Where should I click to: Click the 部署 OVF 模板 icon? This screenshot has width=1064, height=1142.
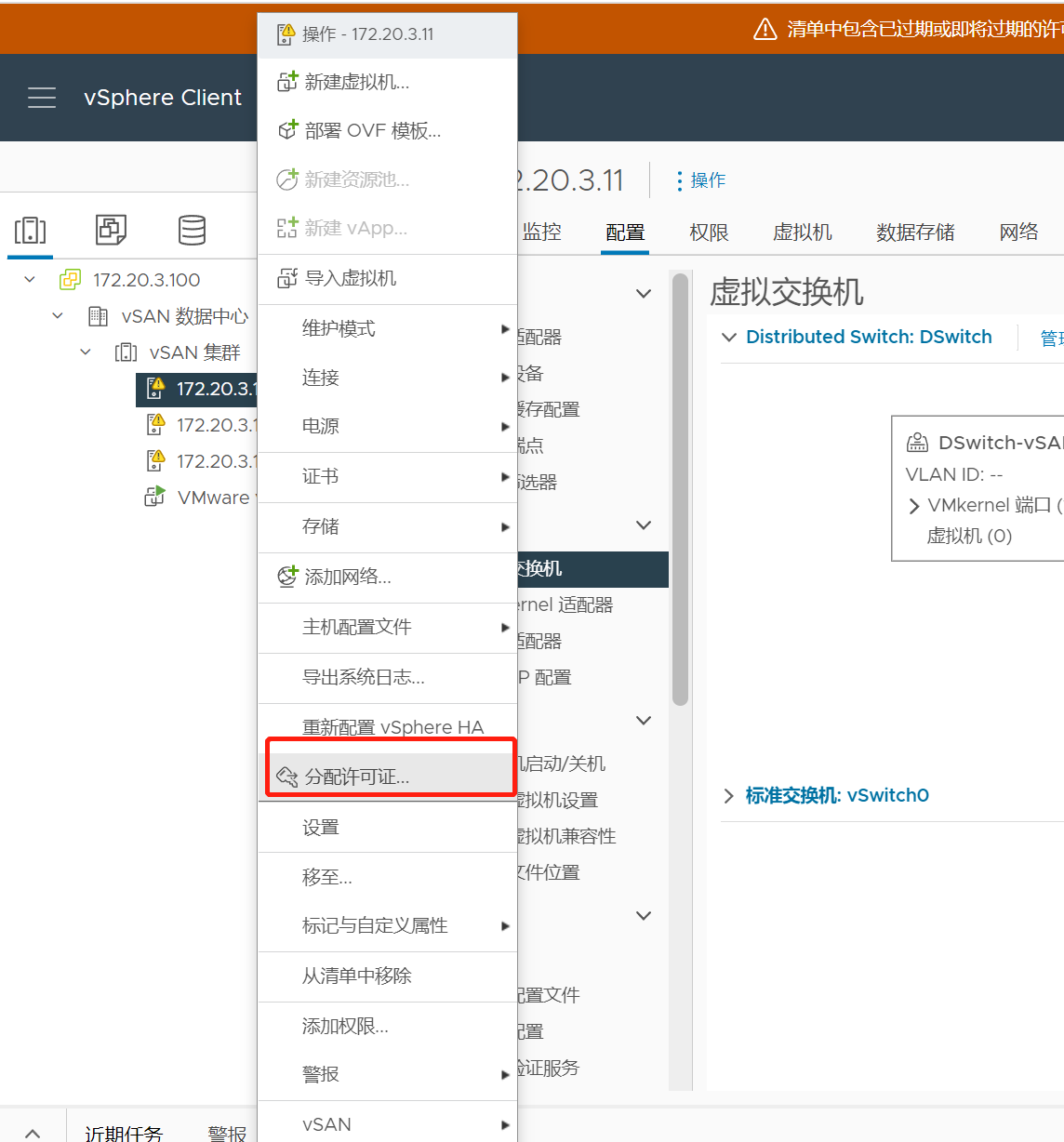287,130
